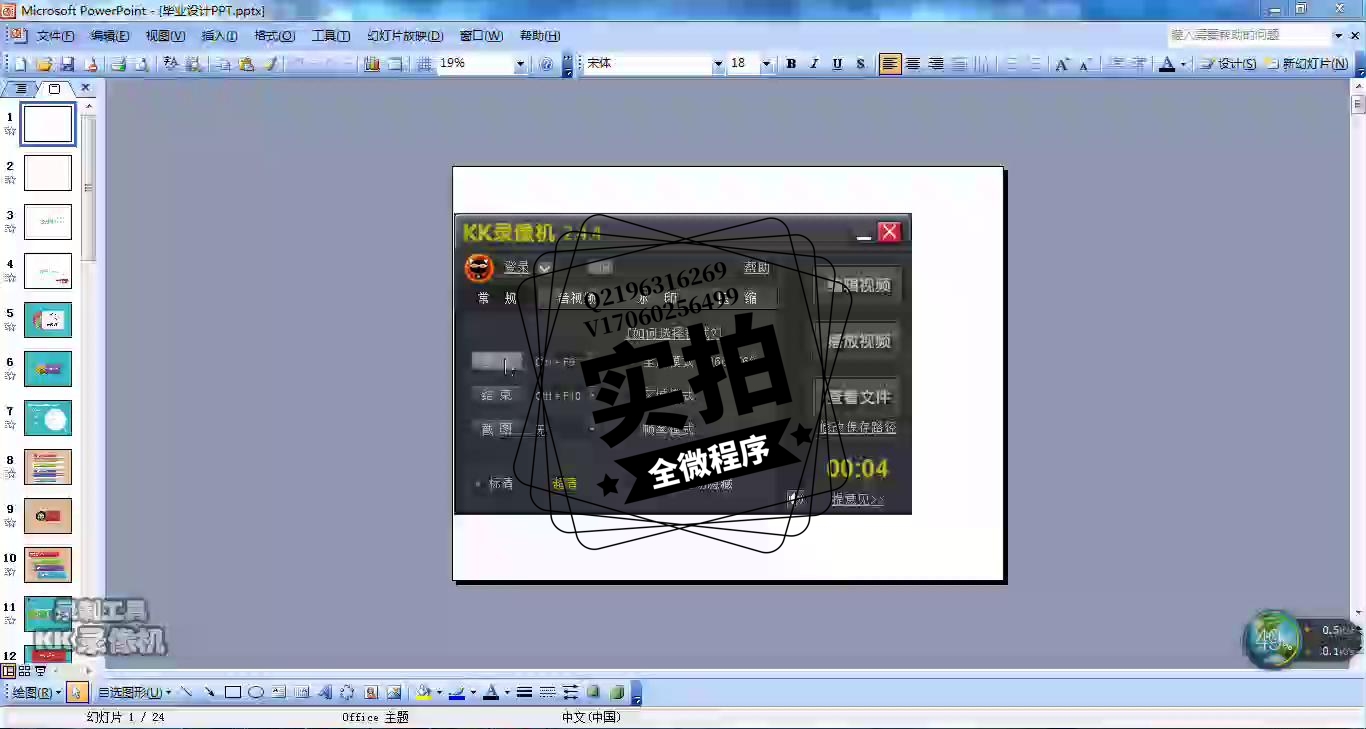Activate the Format Painter brush
This screenshot has height=729, width=1366.
[271, 64]
